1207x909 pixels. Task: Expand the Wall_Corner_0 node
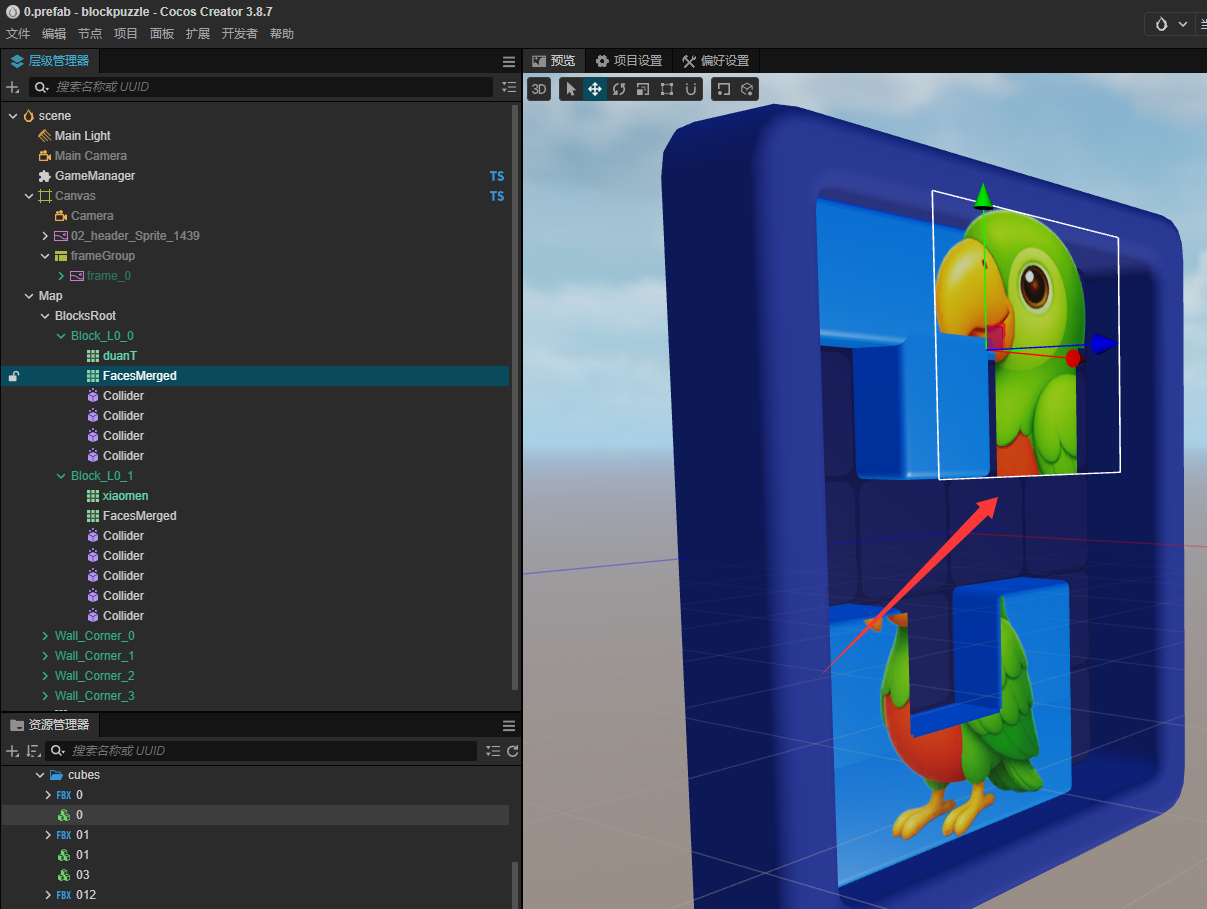(x=45, y=636)
